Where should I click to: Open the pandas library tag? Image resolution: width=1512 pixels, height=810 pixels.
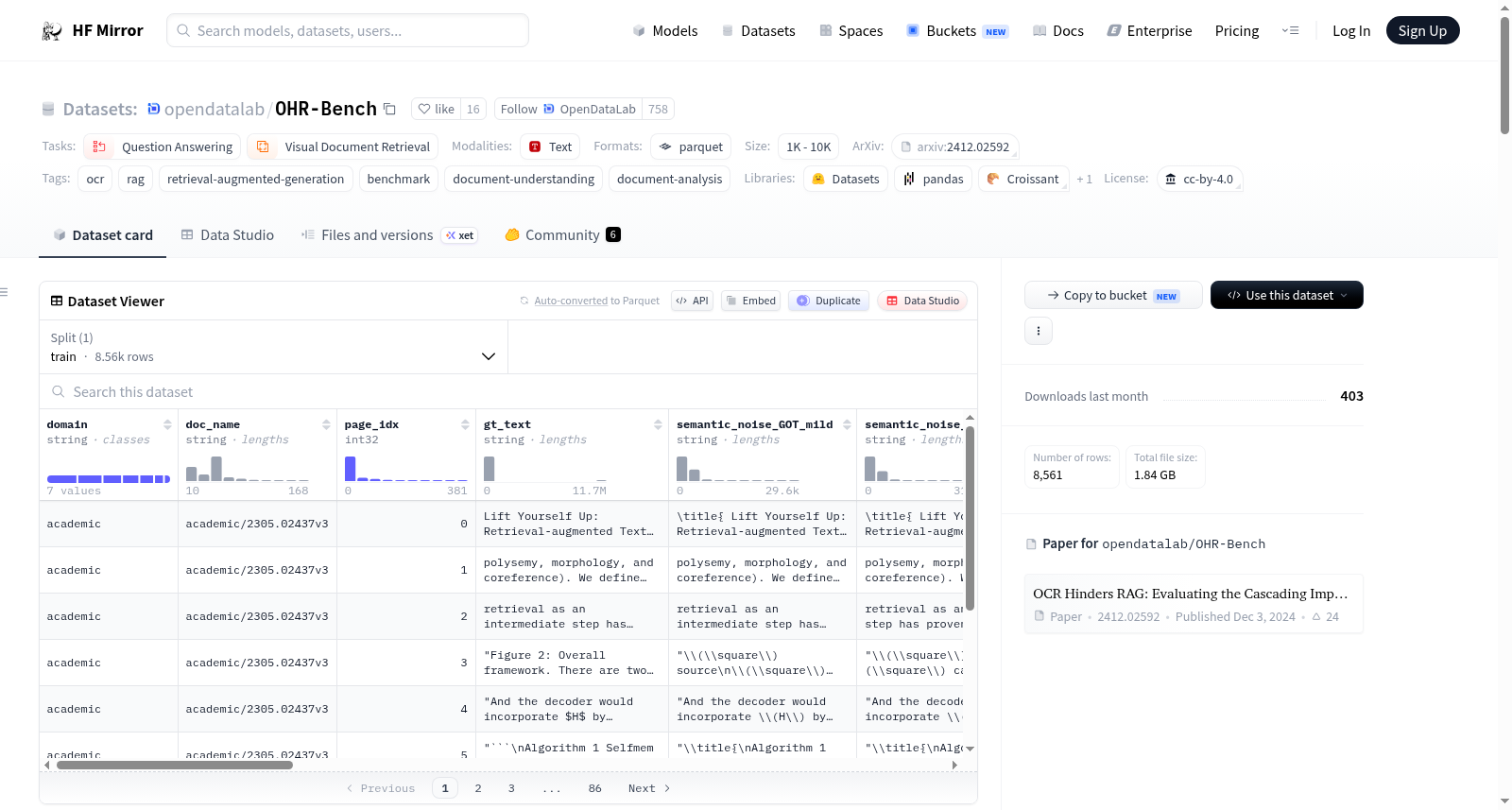point(934,179)
